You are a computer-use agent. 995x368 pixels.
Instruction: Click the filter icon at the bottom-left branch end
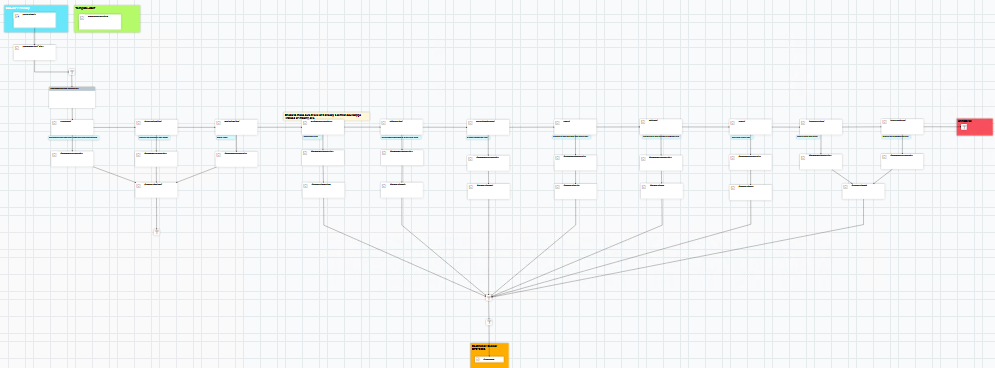(x=156, y=232)
